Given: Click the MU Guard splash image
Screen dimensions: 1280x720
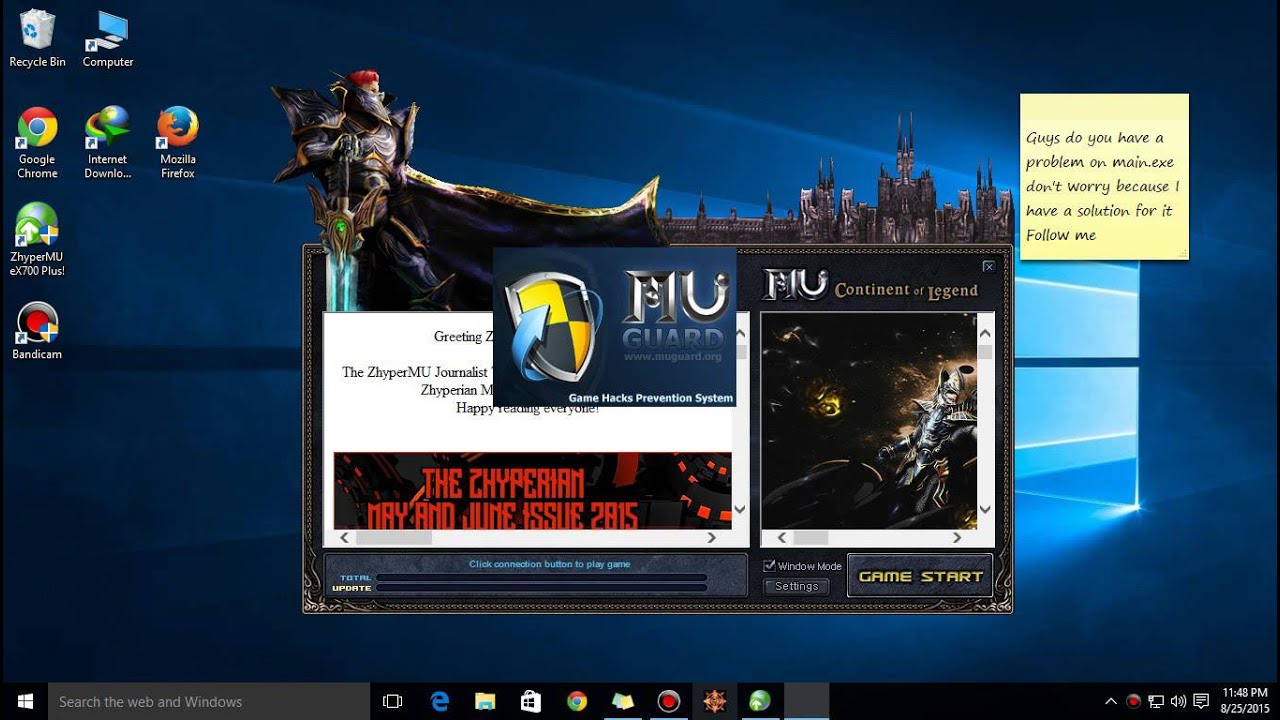Looking at the screenshot, I should pos(614,327).
